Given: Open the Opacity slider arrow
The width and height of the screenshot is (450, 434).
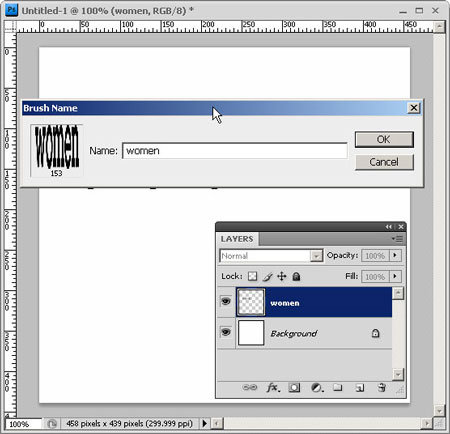Looking at the screenshot, I should pyautogui.click(x=395, y=255).
